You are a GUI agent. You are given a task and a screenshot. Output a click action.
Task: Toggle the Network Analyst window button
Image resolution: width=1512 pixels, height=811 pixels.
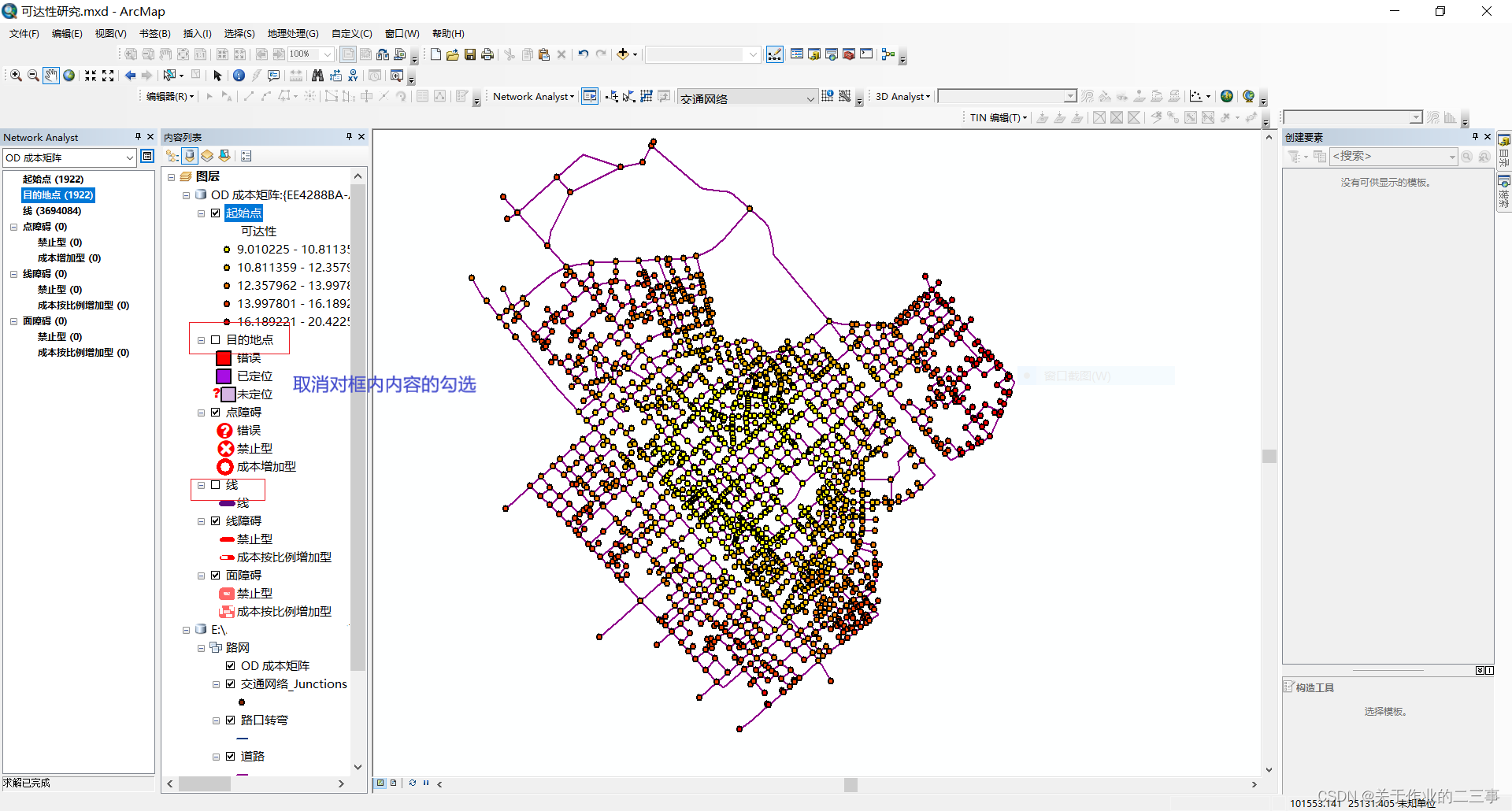pos(590,96)
